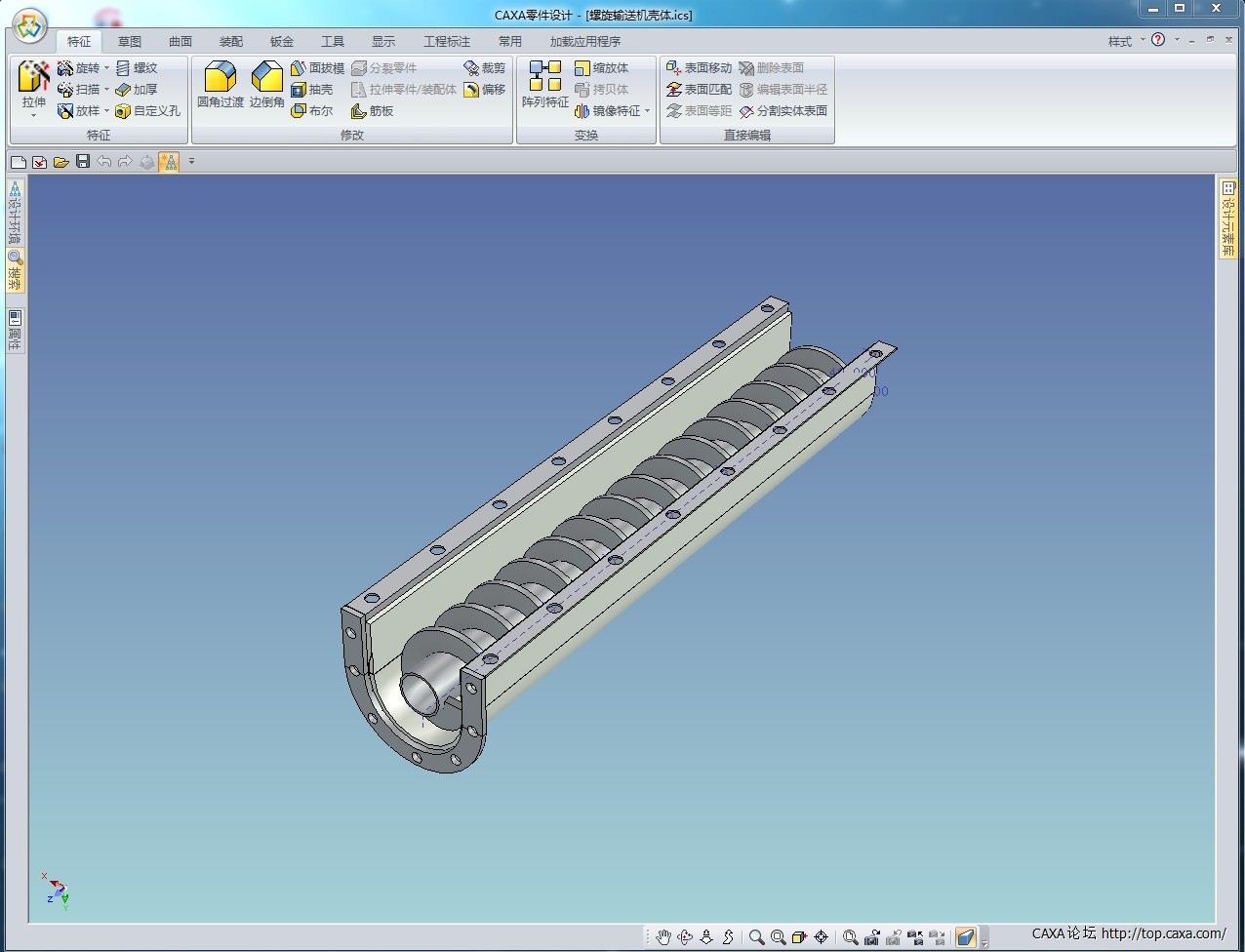The width and height of the screenshot is (1245, 952).
Task: Open the 样式 style dropdown
Action: click(1125, 41)
